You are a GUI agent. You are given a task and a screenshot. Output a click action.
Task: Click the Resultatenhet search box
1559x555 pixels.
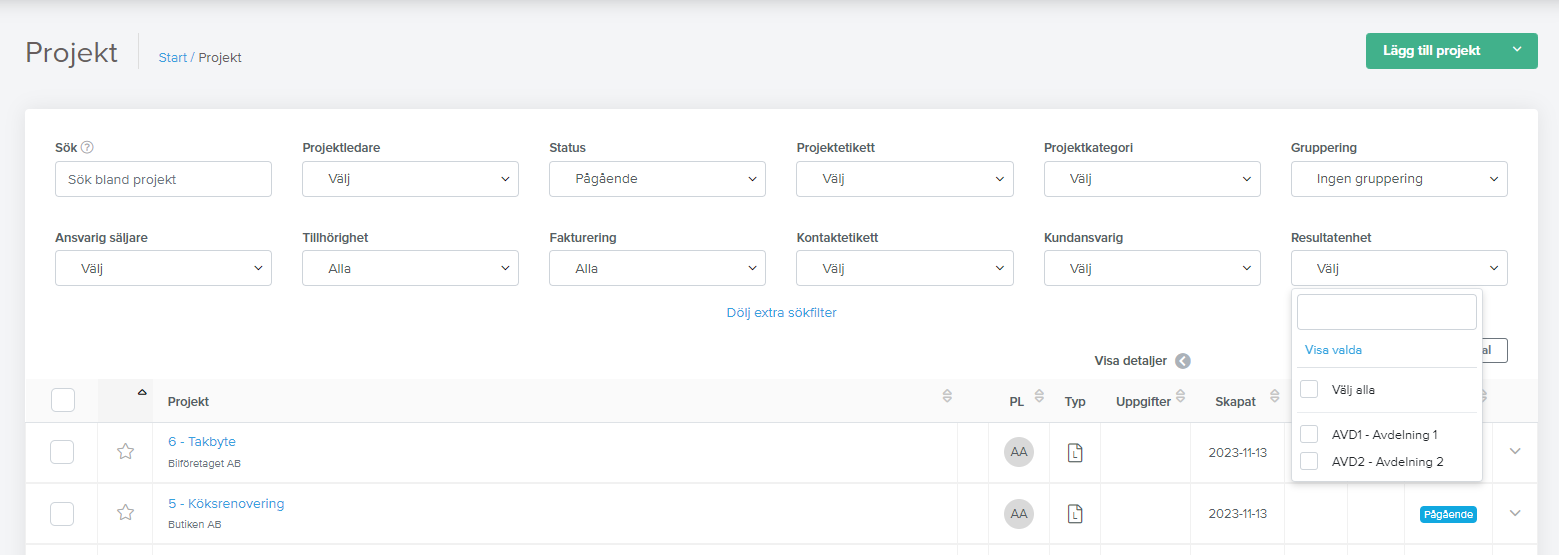(1386, 312)
